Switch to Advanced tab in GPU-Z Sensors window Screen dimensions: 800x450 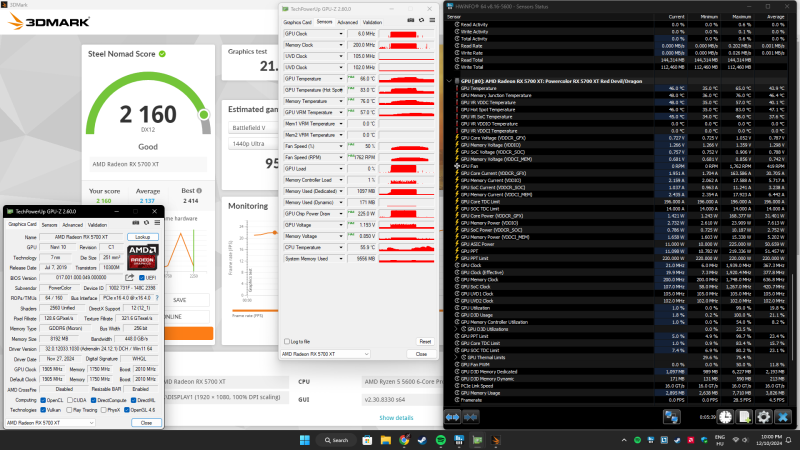[347, 22]
